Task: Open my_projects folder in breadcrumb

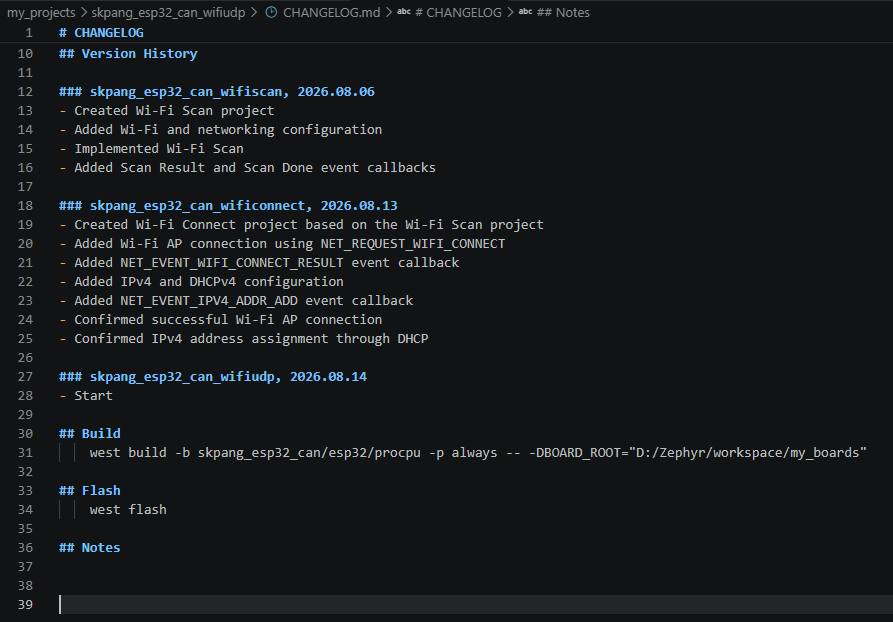Action: coord(41,13)
